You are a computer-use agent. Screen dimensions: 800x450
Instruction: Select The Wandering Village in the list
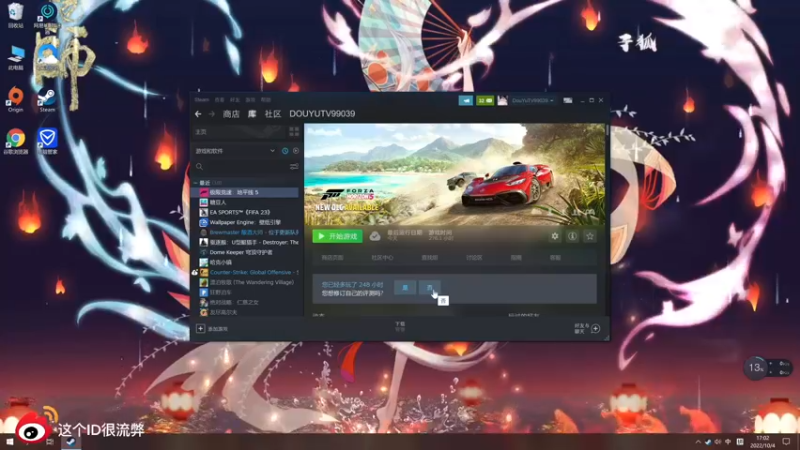coord(245,282)
